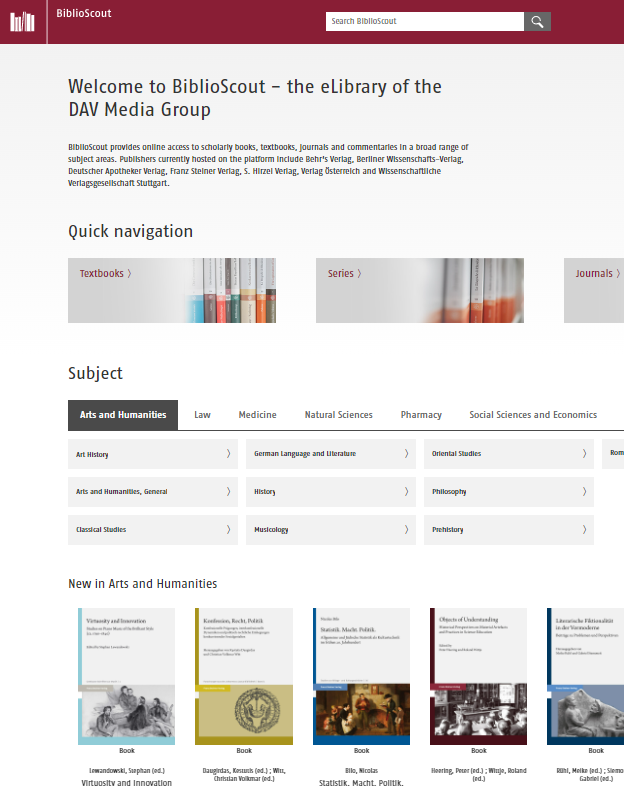
Task: Open the Musicology subject
Action: coord(331,530)
